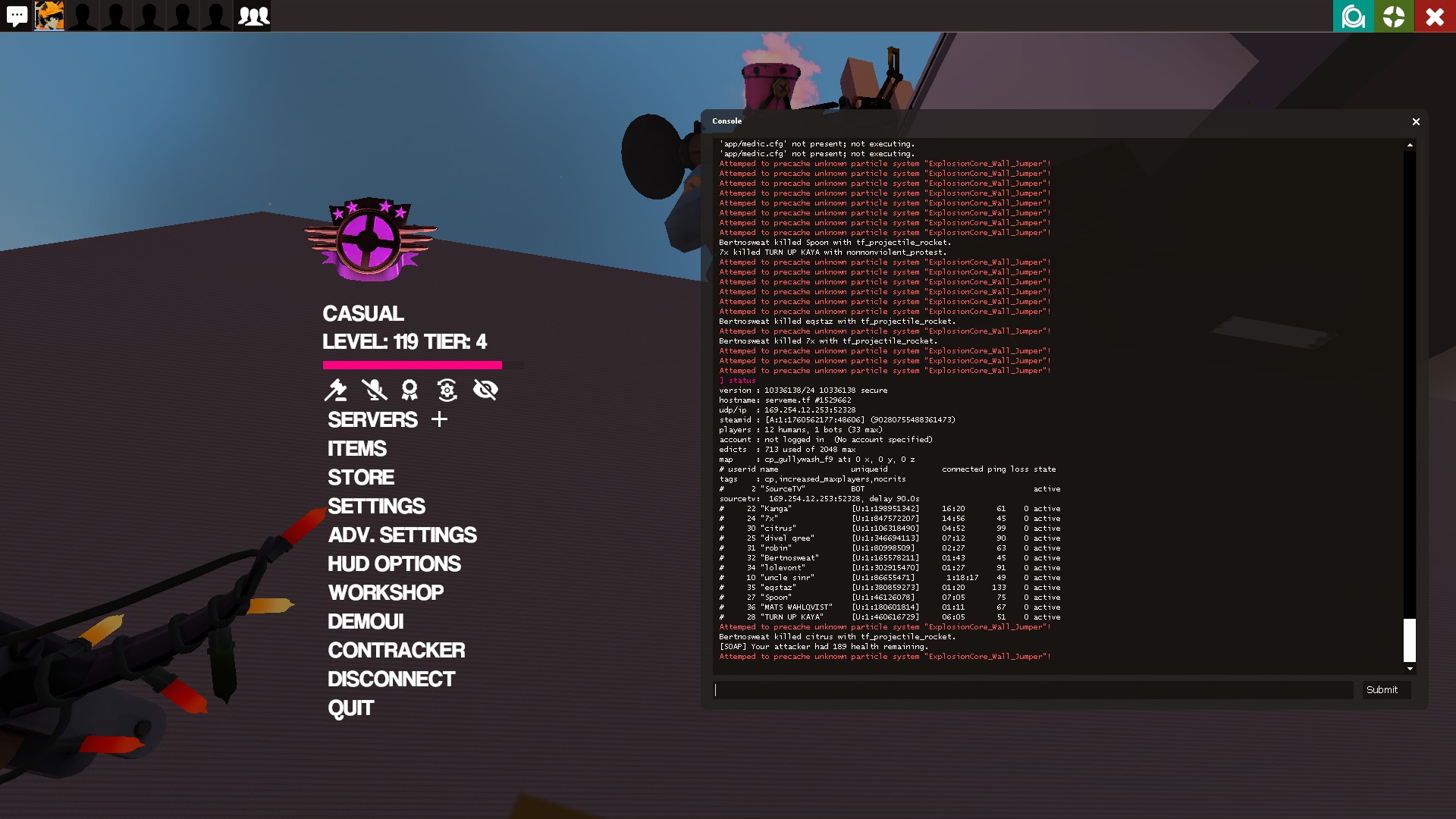This screenshot has height=819, width=1456.
Task: Click the teal headset icon top right
Action: pos(1353,16)
